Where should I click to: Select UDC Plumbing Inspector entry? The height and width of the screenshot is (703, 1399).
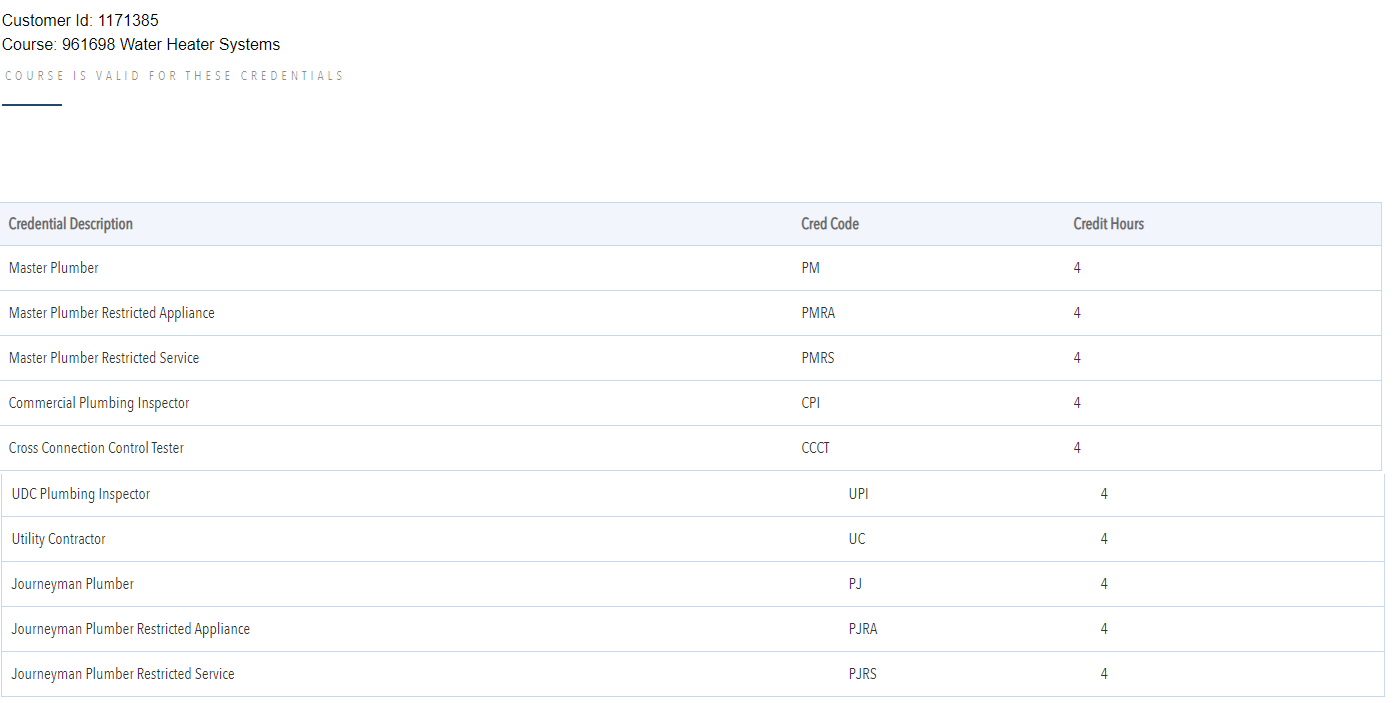[81, 494]
